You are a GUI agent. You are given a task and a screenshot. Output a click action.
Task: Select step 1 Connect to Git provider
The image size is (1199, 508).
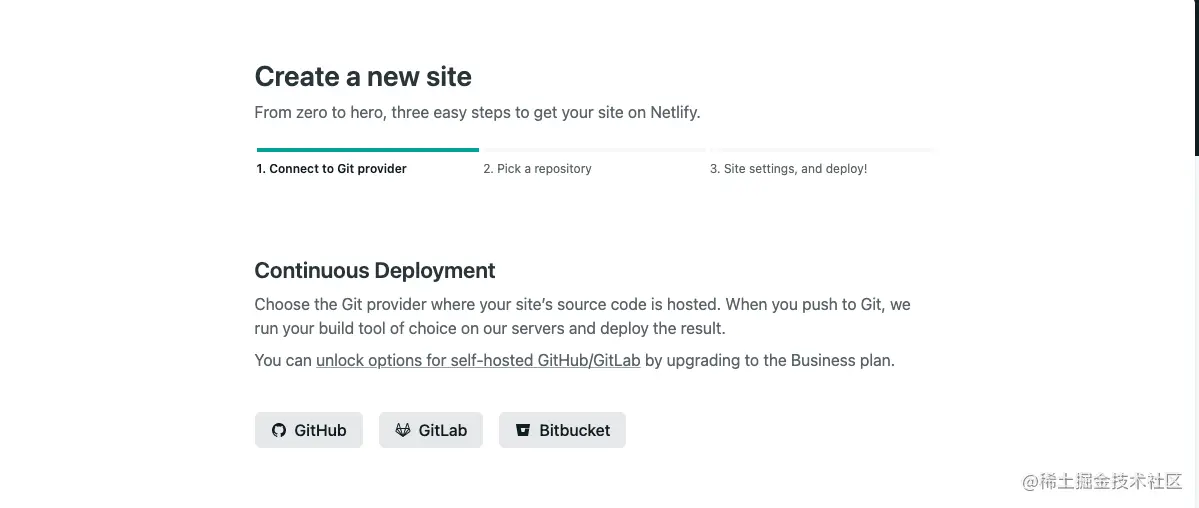(x=331, y=168)
